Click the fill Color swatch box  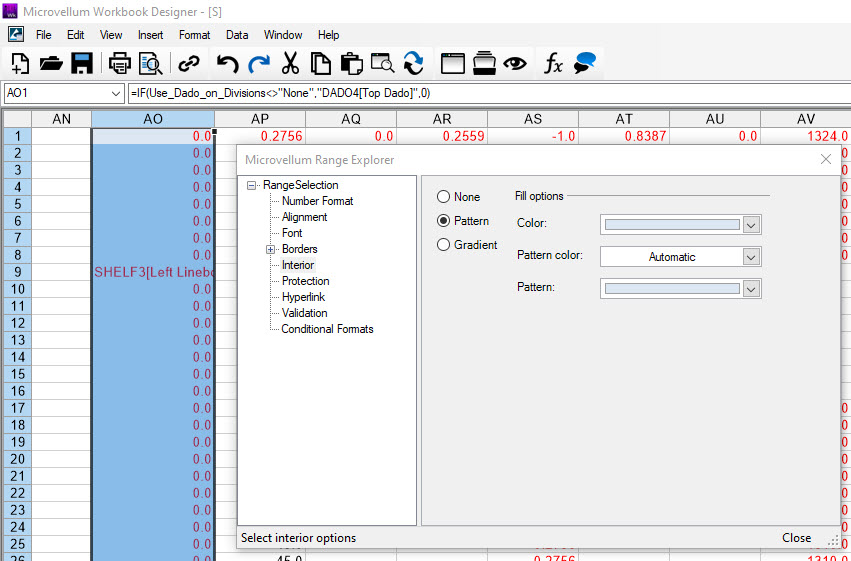click(x=671, y=225)
